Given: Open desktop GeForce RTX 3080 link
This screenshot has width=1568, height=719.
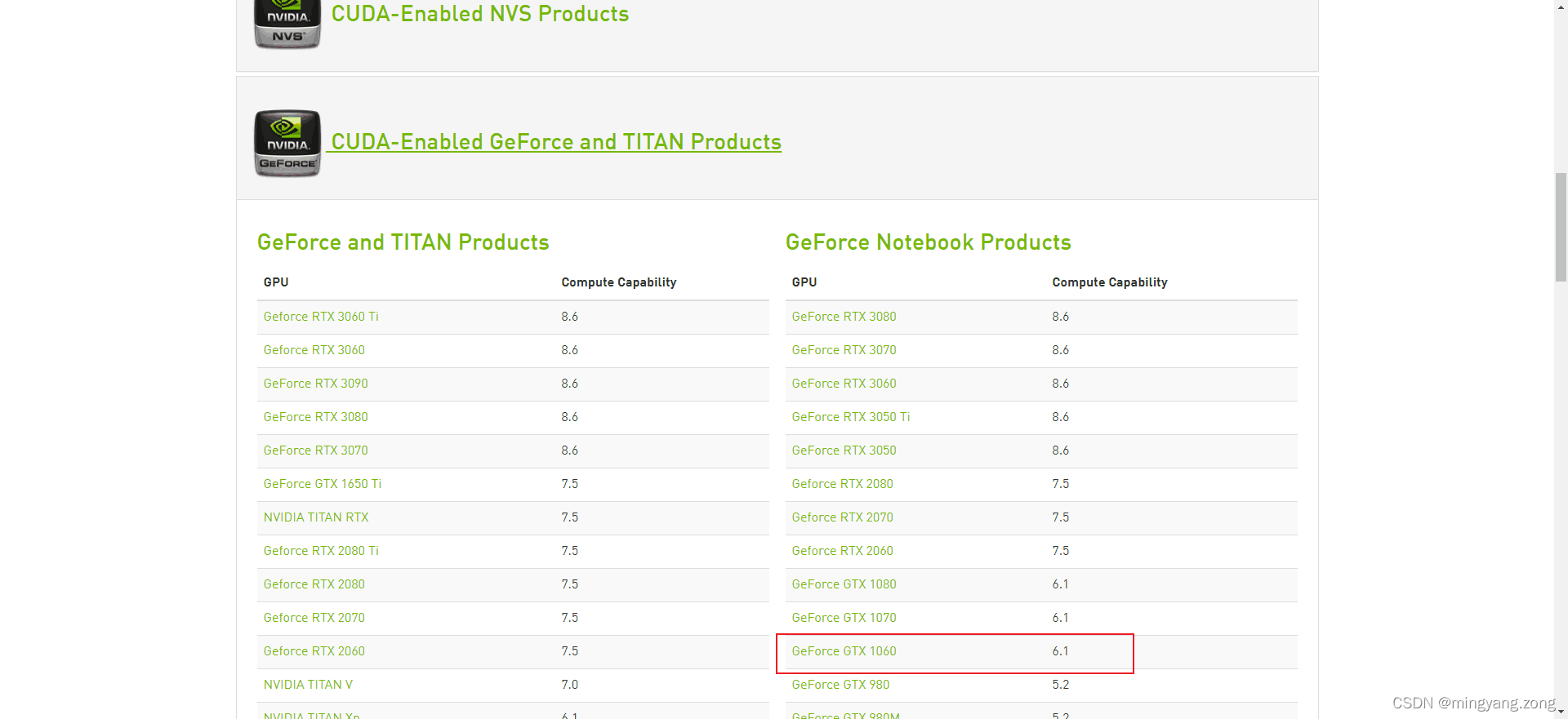Looking at the screenshot, I should pyautogui.click(x=315, y=417).
